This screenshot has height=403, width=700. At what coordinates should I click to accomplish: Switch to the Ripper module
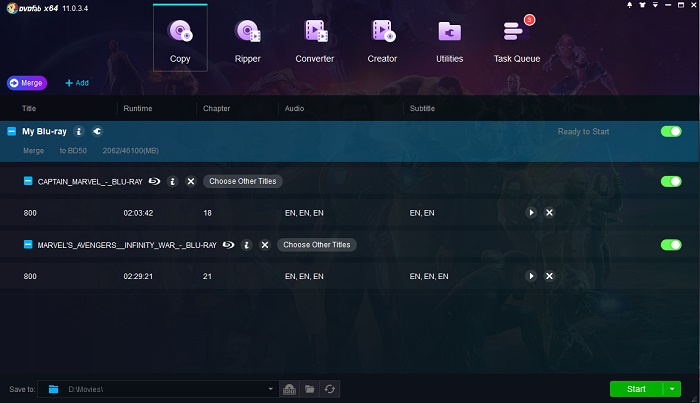tap(247, 42)
